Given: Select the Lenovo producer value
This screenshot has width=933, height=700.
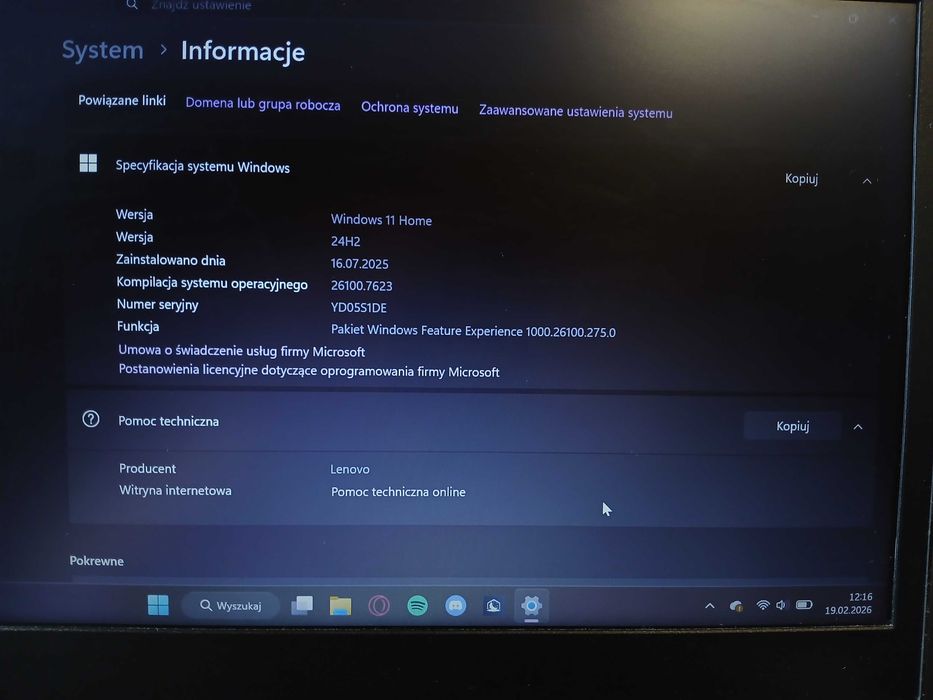Looking at the screenshot, I should tap(350, 469).
